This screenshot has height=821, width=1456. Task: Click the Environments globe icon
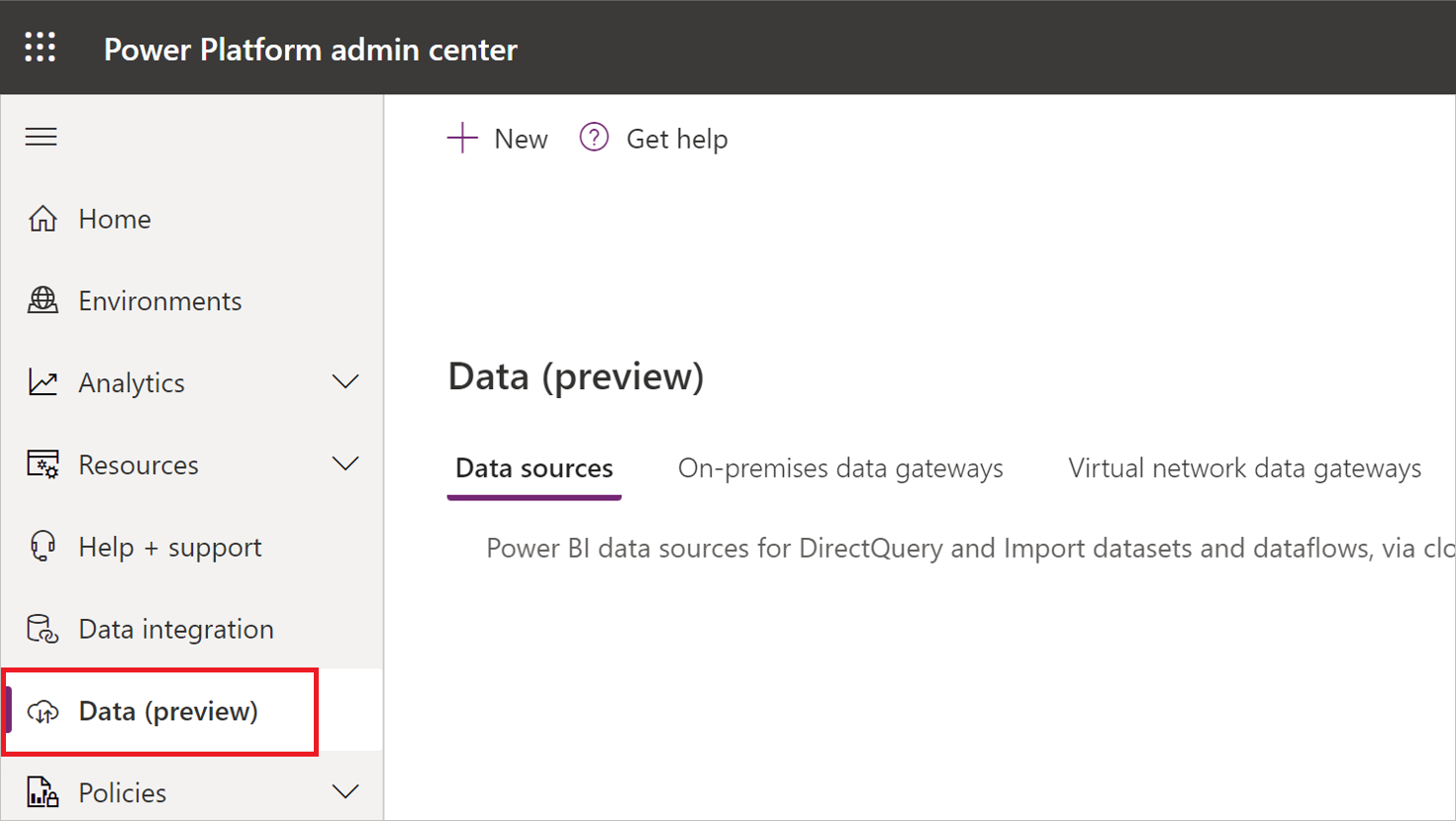(43, 300)
